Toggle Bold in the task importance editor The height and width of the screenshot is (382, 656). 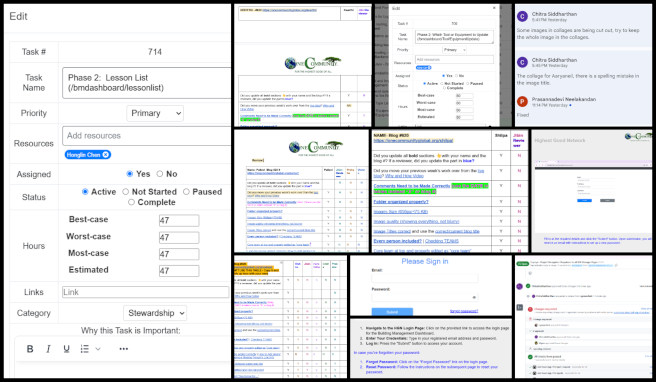pos(30,349)
